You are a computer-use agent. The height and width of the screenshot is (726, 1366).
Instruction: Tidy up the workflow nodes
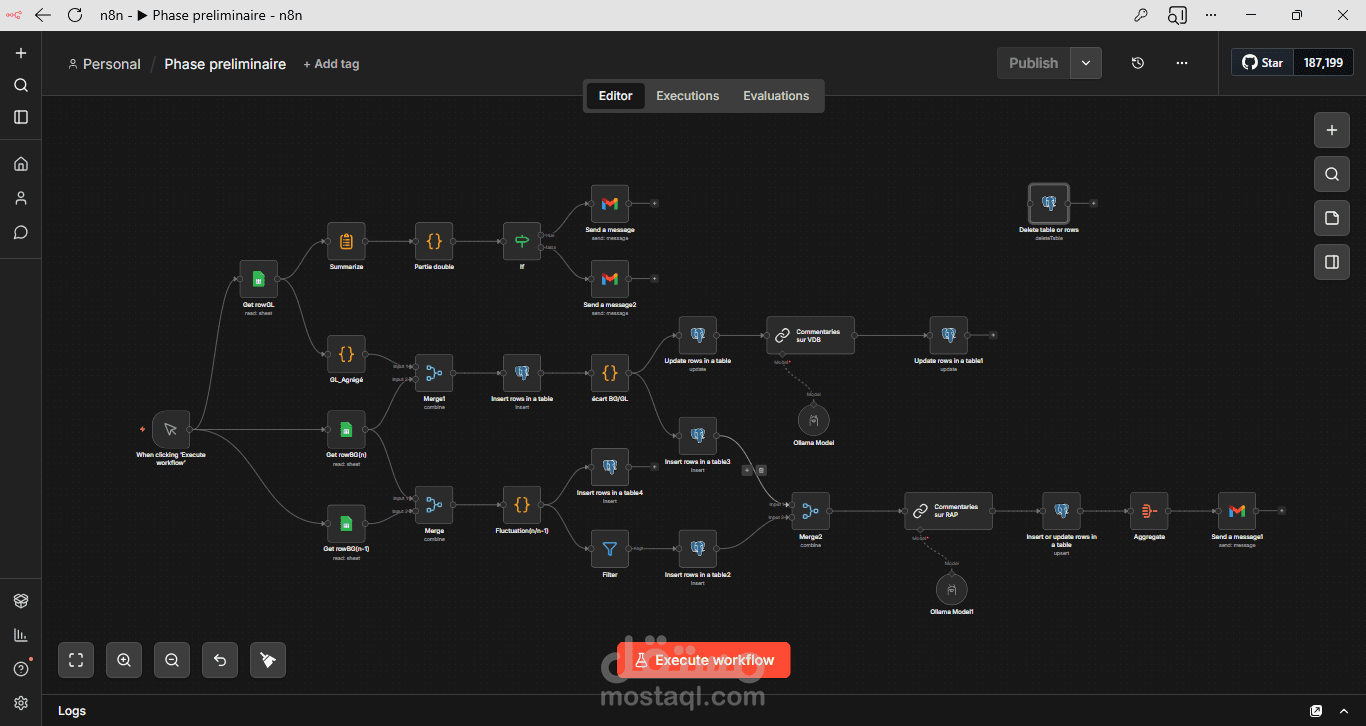268,660
